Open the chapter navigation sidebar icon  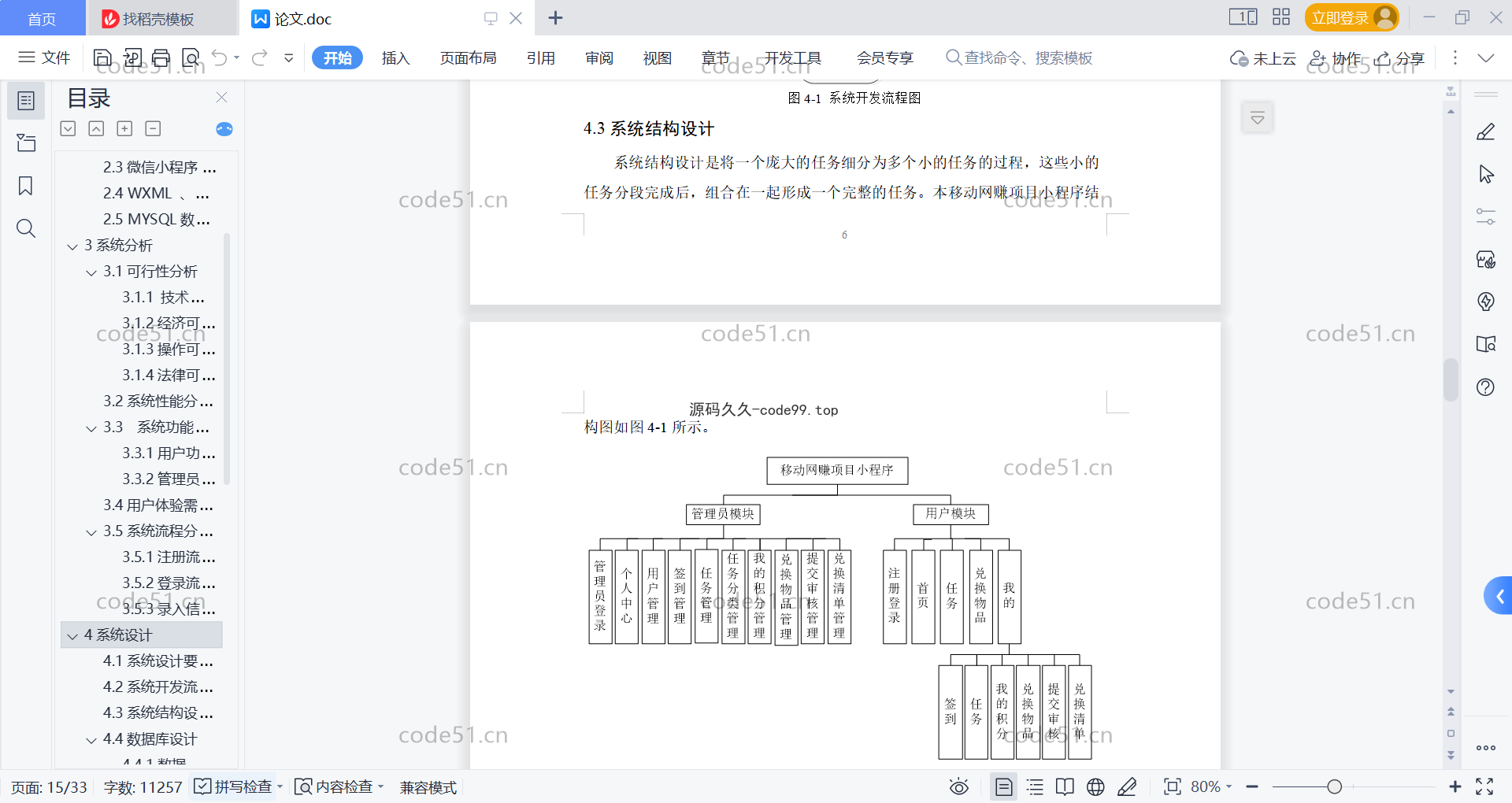26,142
